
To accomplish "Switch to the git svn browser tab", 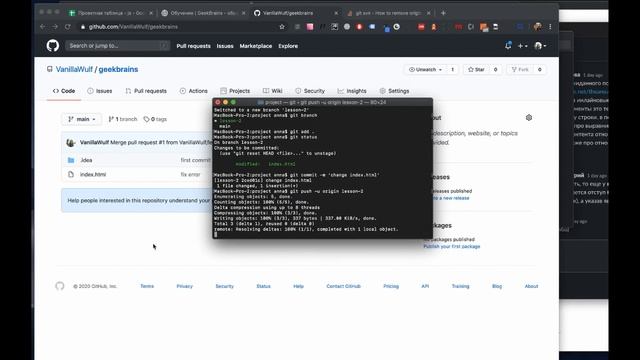I will [388, 13].
